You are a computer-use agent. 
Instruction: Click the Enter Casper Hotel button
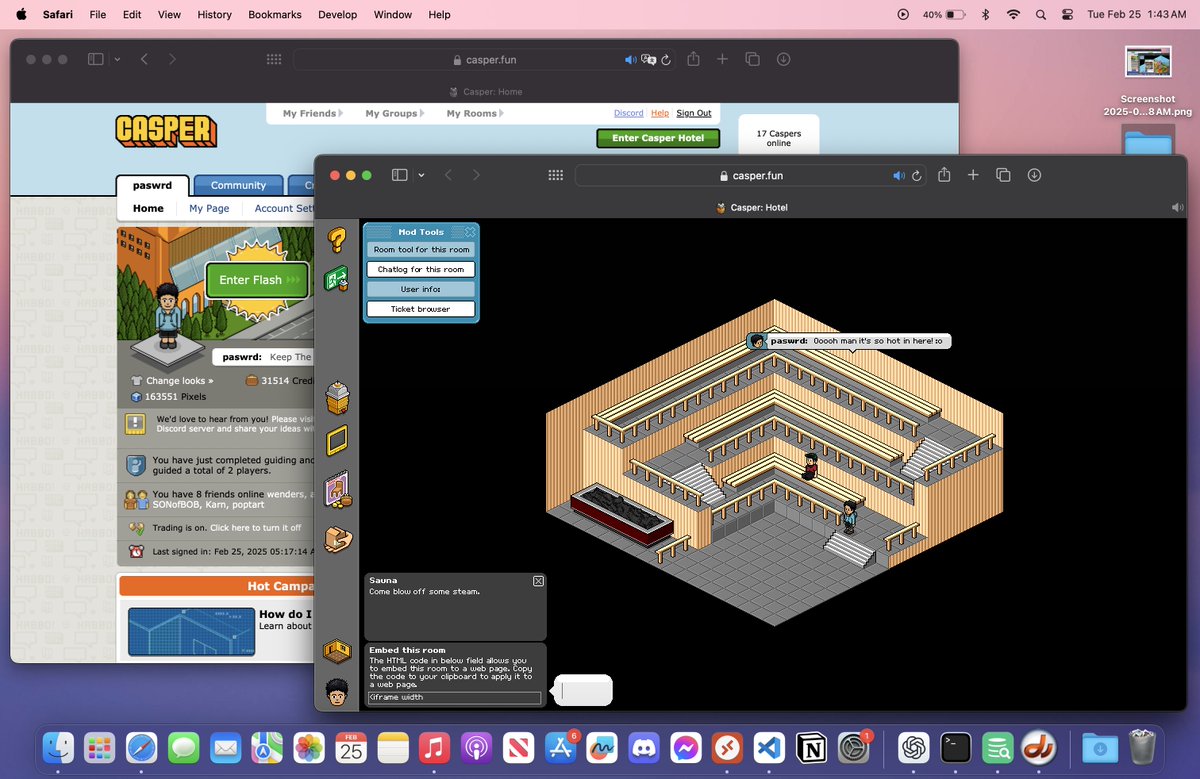pos(658,138)
